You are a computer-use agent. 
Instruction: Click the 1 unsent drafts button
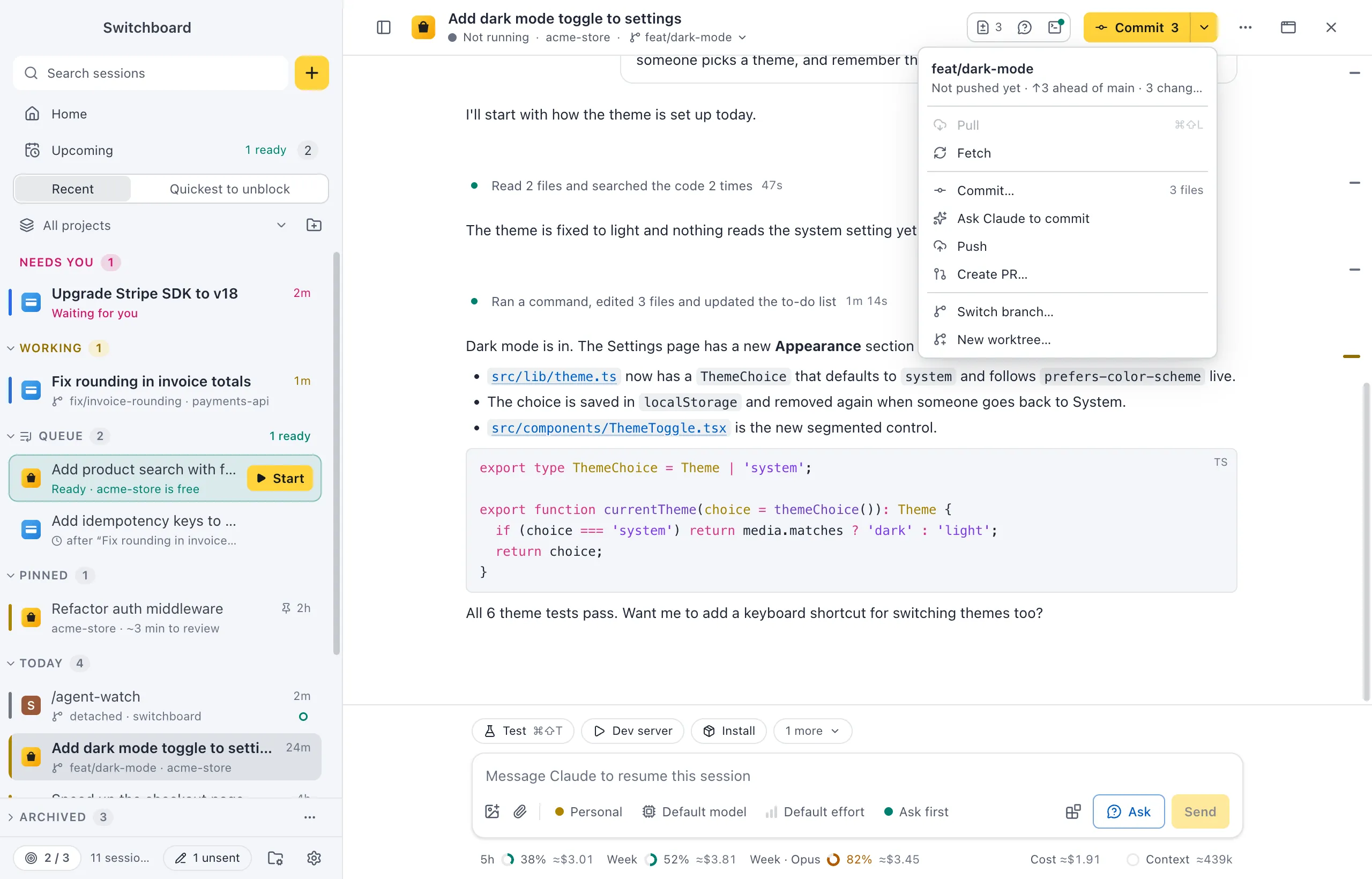coord(207,858)
